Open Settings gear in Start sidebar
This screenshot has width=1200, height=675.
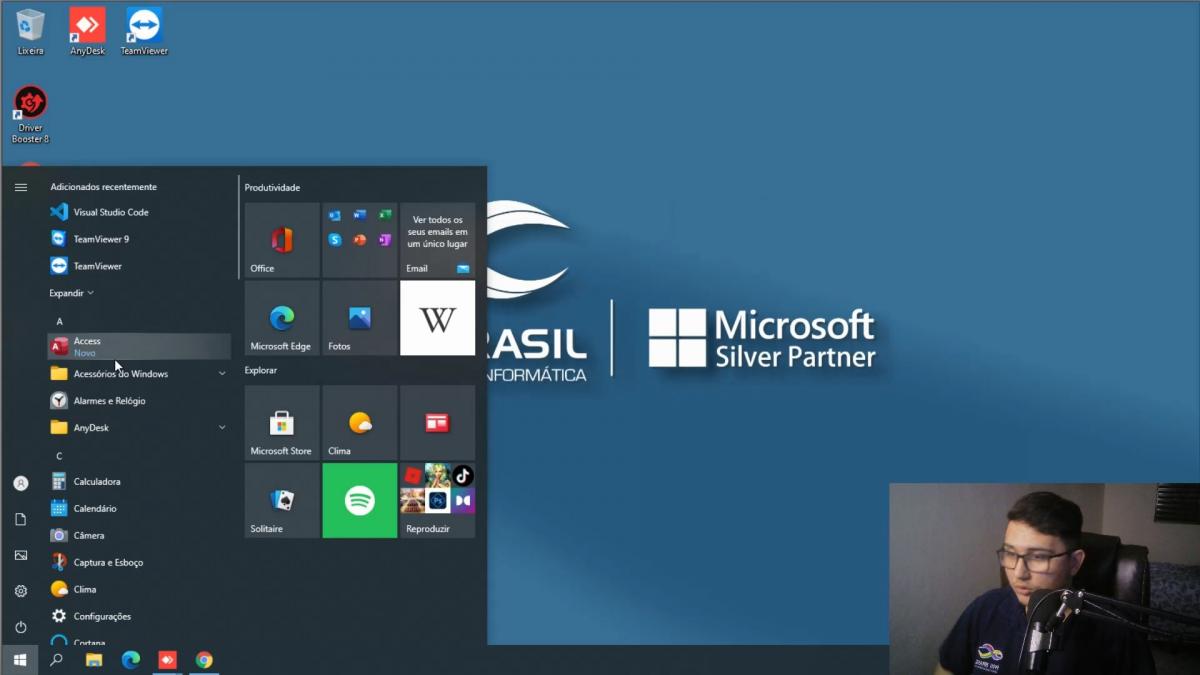tap(20, 591)
